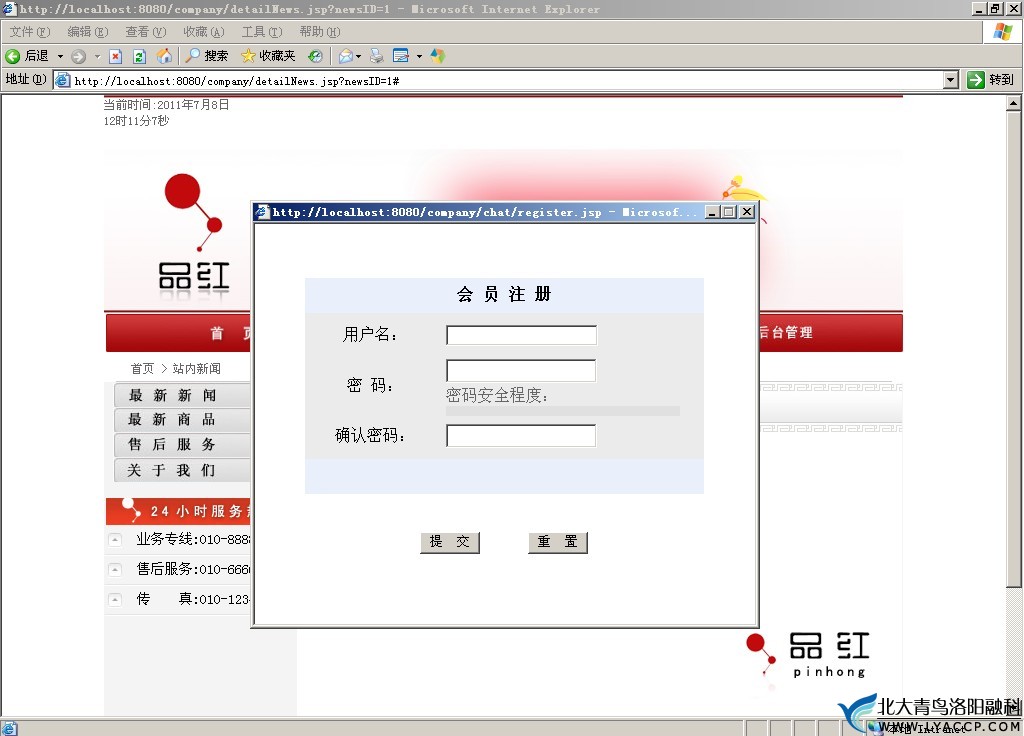1024x736 pixels.
Task: Focus the 确认密码 confirm password field
Action: tap(521, 436)
